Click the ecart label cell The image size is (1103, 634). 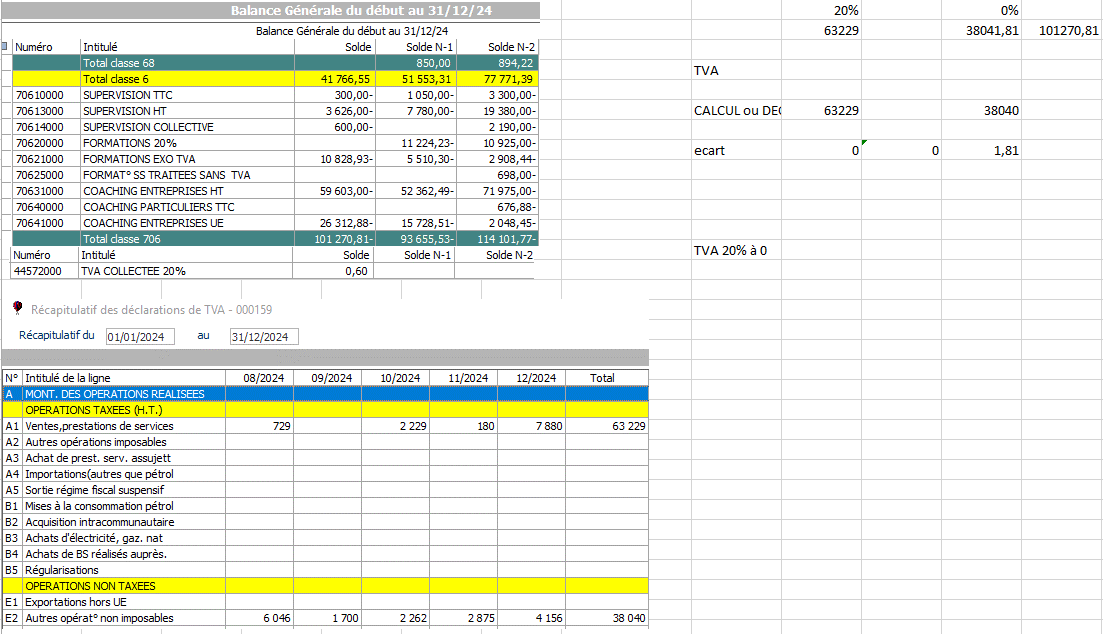point(736,151)
